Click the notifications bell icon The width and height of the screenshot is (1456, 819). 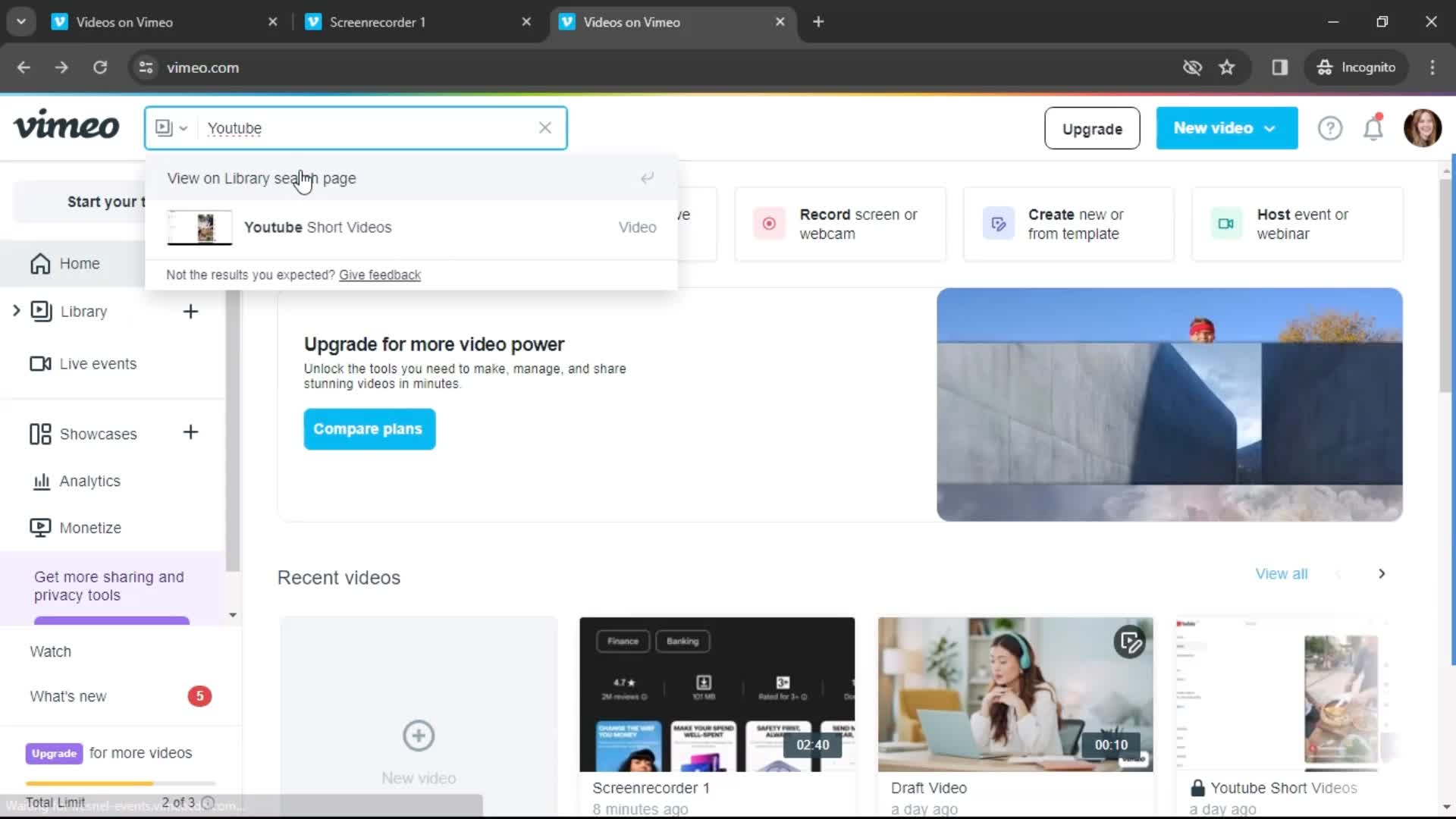(1374, 128)
